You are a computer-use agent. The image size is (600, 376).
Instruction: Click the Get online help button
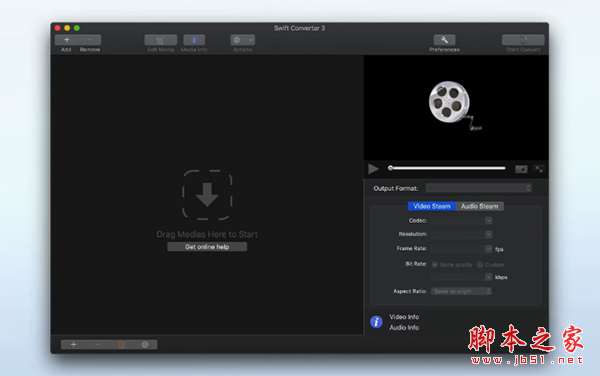tap(207, 247)
